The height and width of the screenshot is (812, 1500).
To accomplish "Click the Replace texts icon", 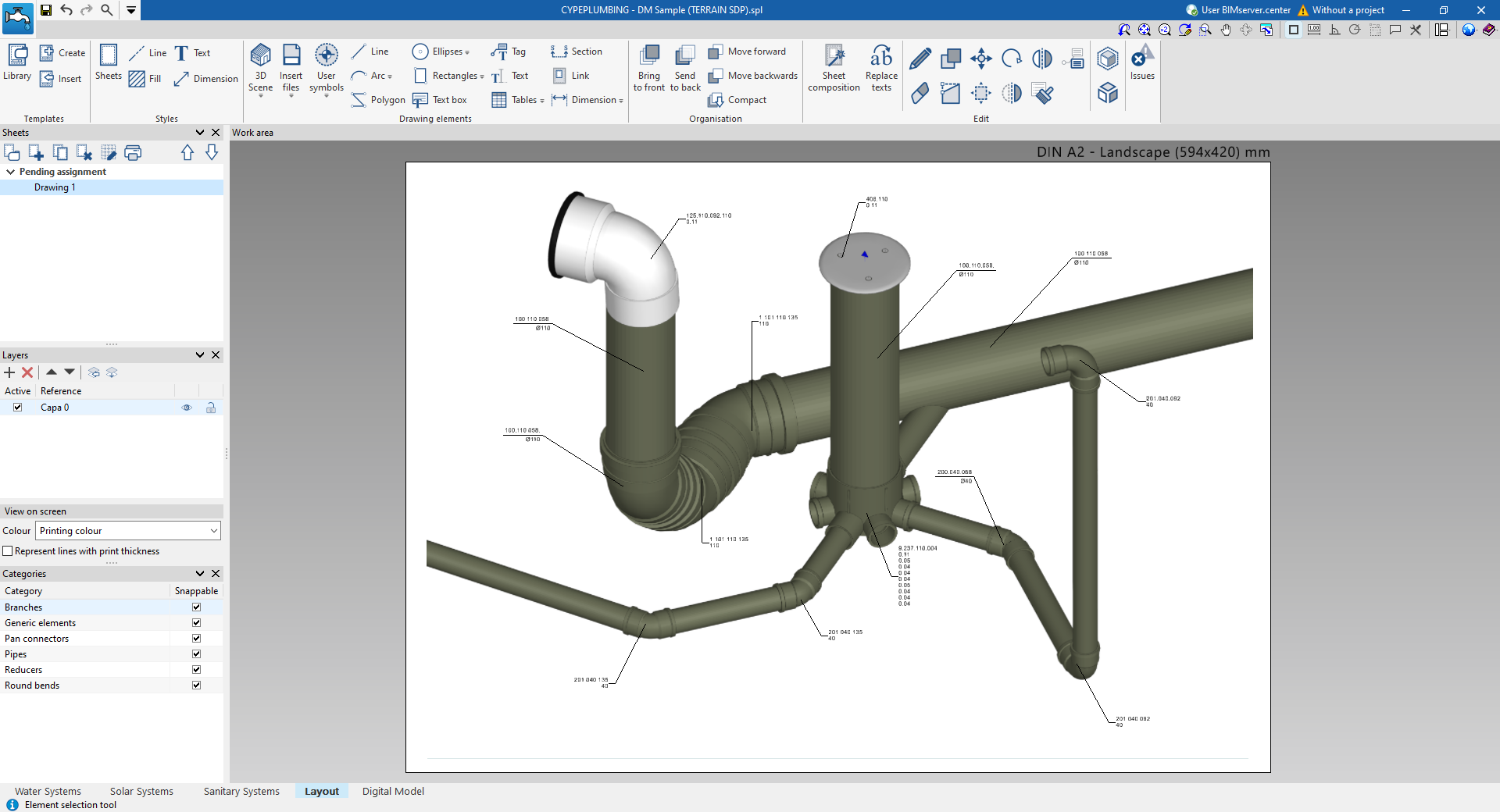I will coord(880,56).
